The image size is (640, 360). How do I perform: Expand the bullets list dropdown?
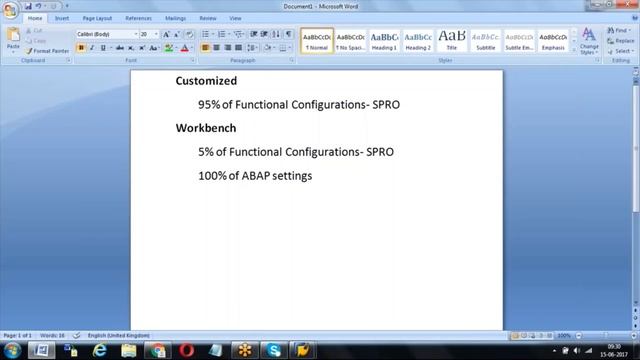[213, 34]
